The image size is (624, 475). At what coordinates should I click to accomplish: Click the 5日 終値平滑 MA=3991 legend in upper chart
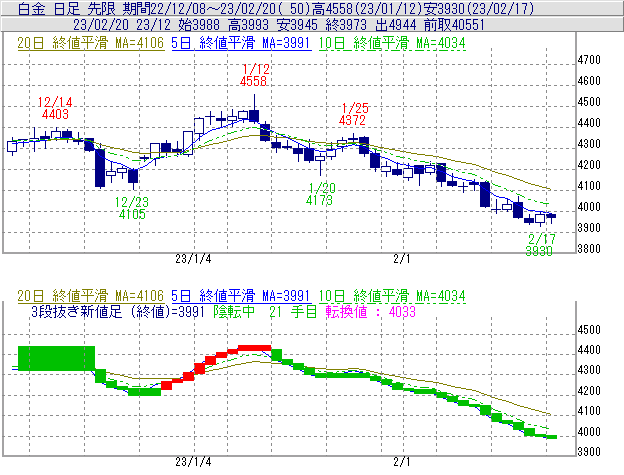pyautogui.click(x=240, y=43)
